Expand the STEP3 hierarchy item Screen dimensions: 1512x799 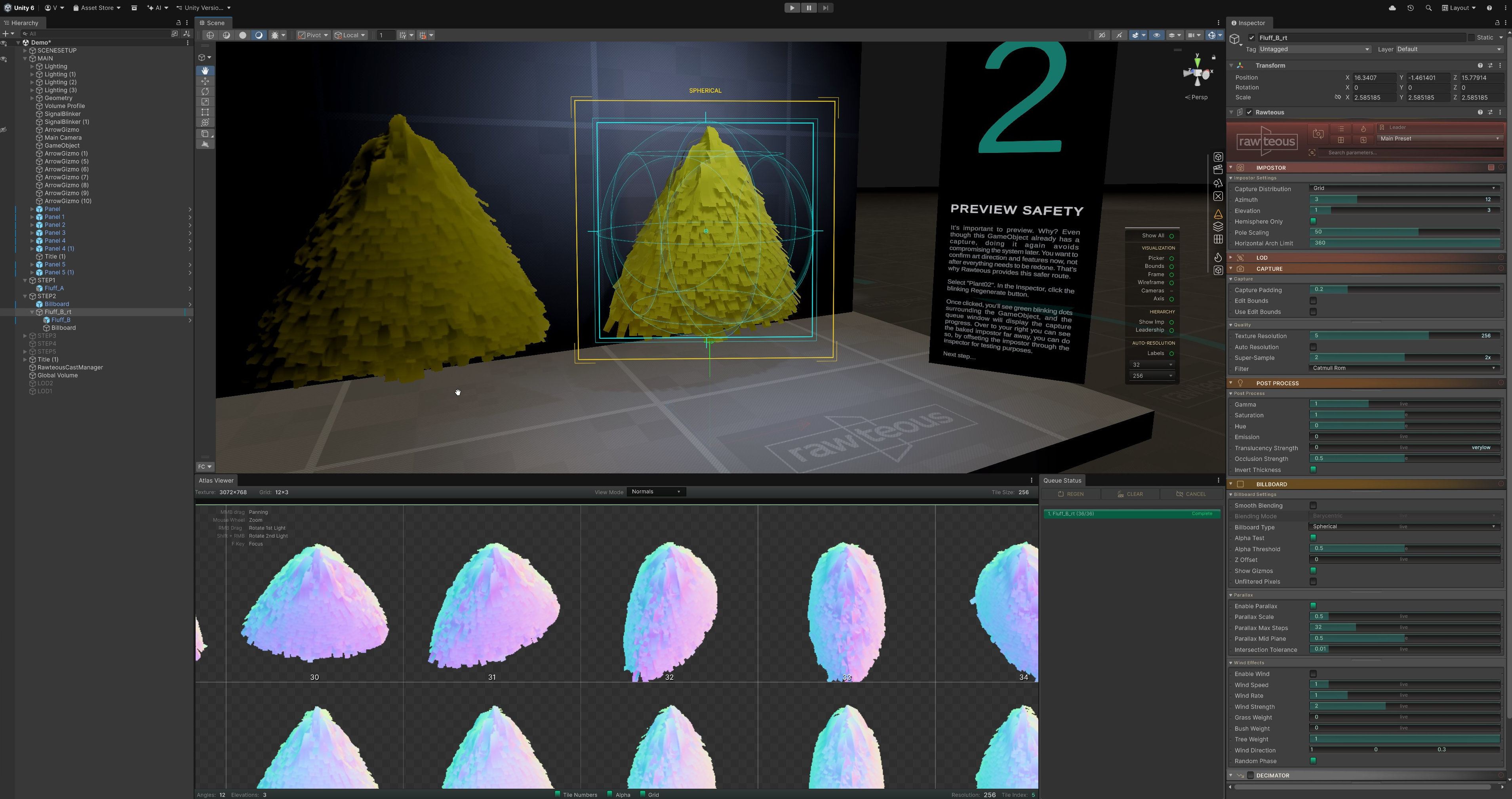coord(25,336)
